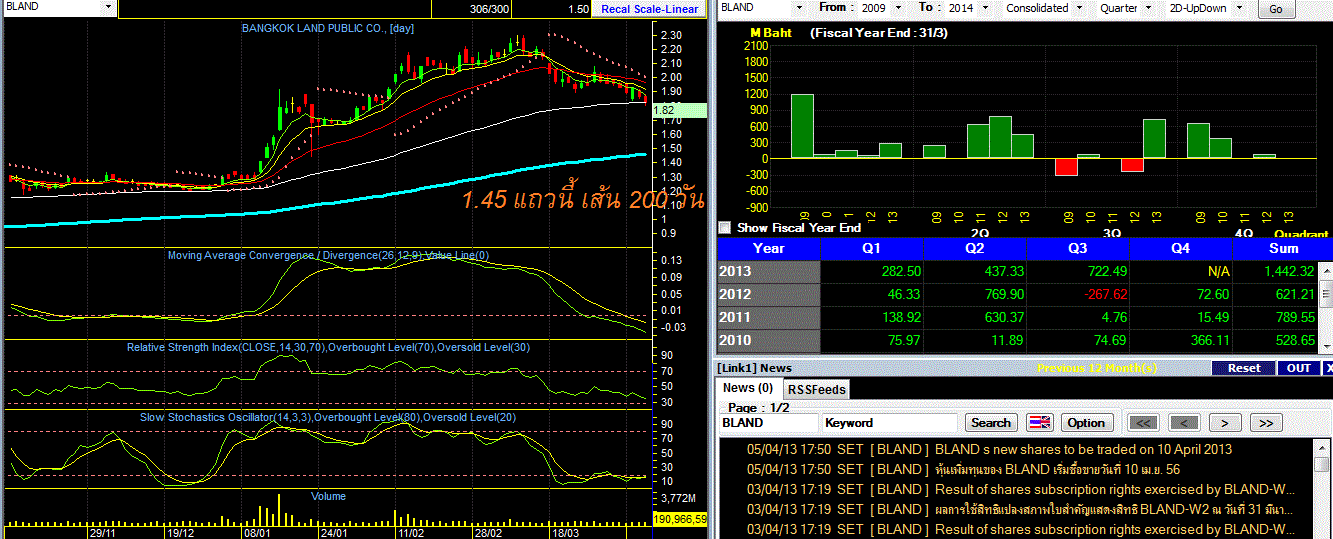Go to next news page (>)
1333x539 pixels.
[1225, 422]
